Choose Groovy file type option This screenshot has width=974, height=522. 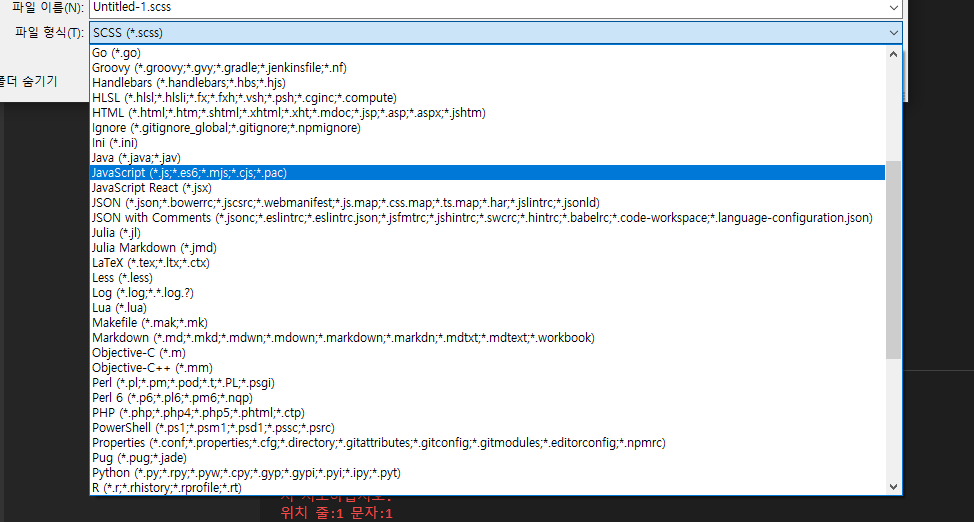488,68
